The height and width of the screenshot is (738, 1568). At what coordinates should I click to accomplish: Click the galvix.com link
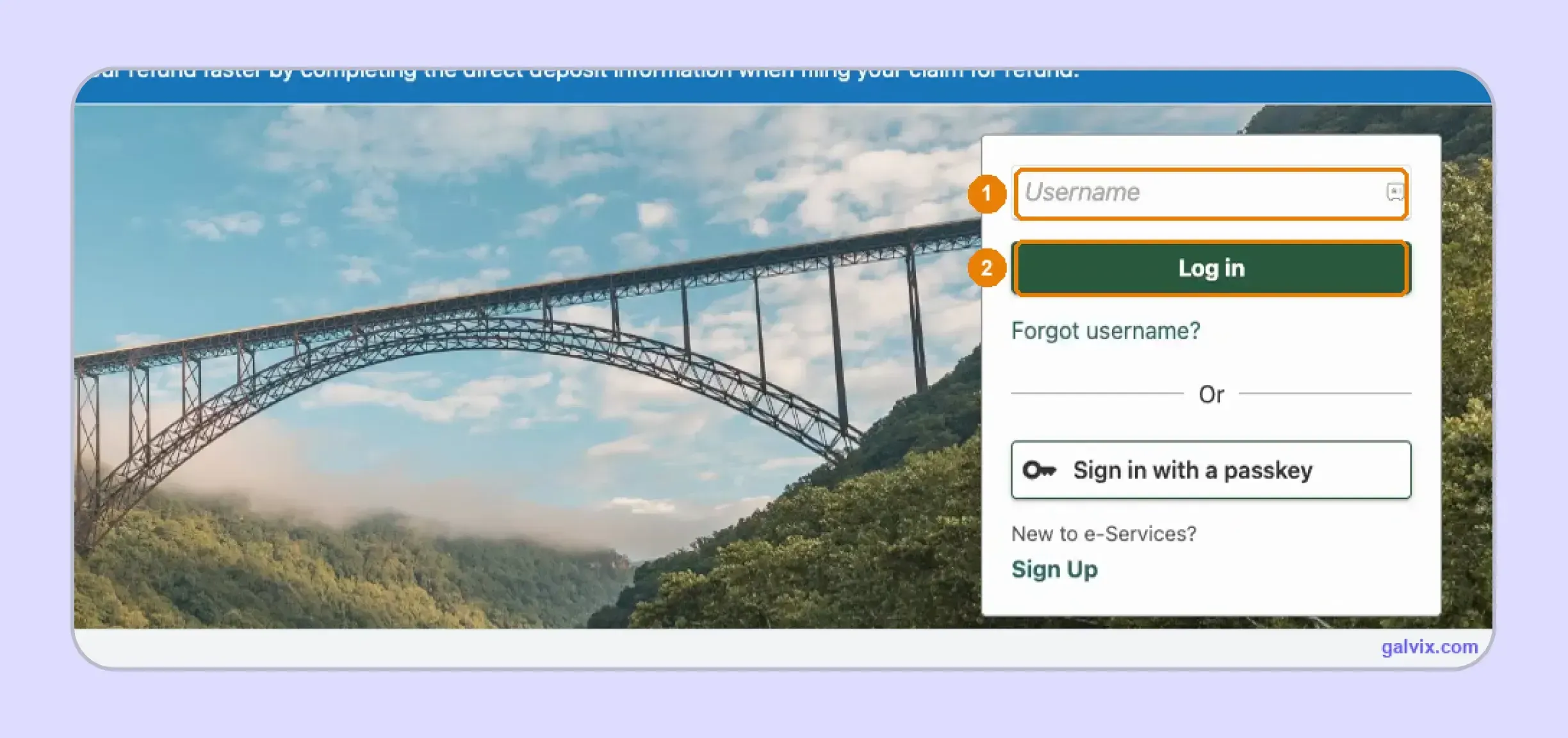click(x=1430, y=647)
